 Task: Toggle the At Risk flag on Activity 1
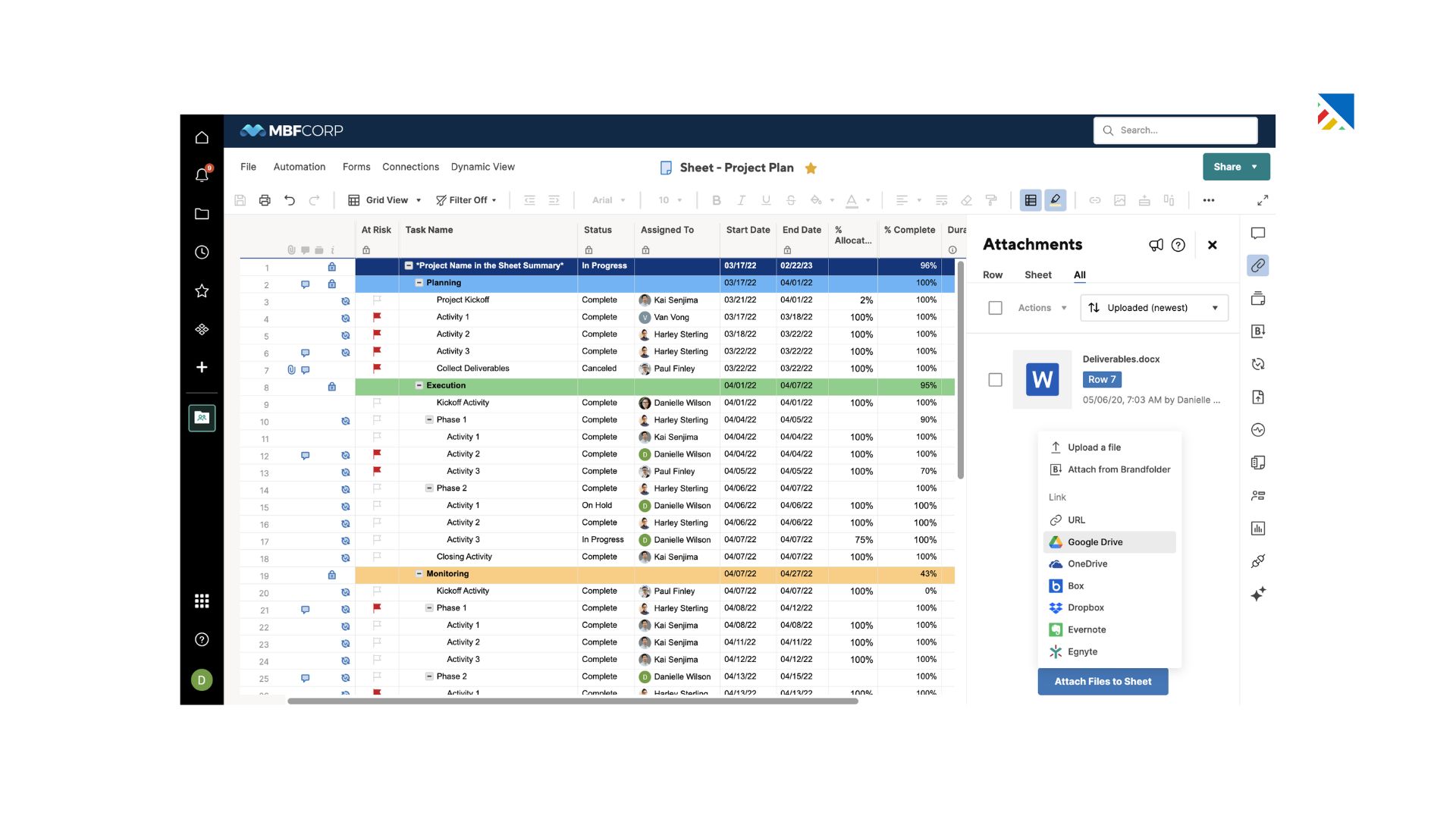(377, 317)
